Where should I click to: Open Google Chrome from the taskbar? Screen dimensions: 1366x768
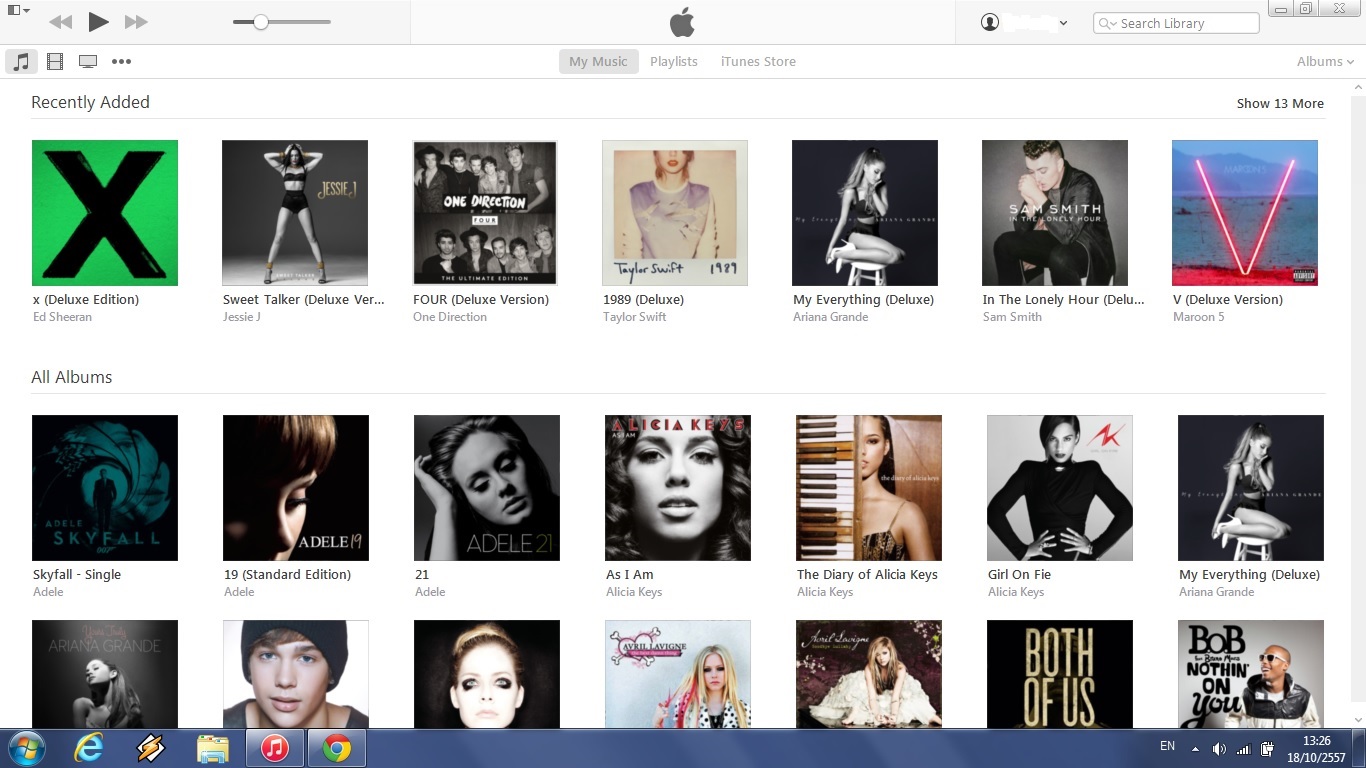[337, 748]
